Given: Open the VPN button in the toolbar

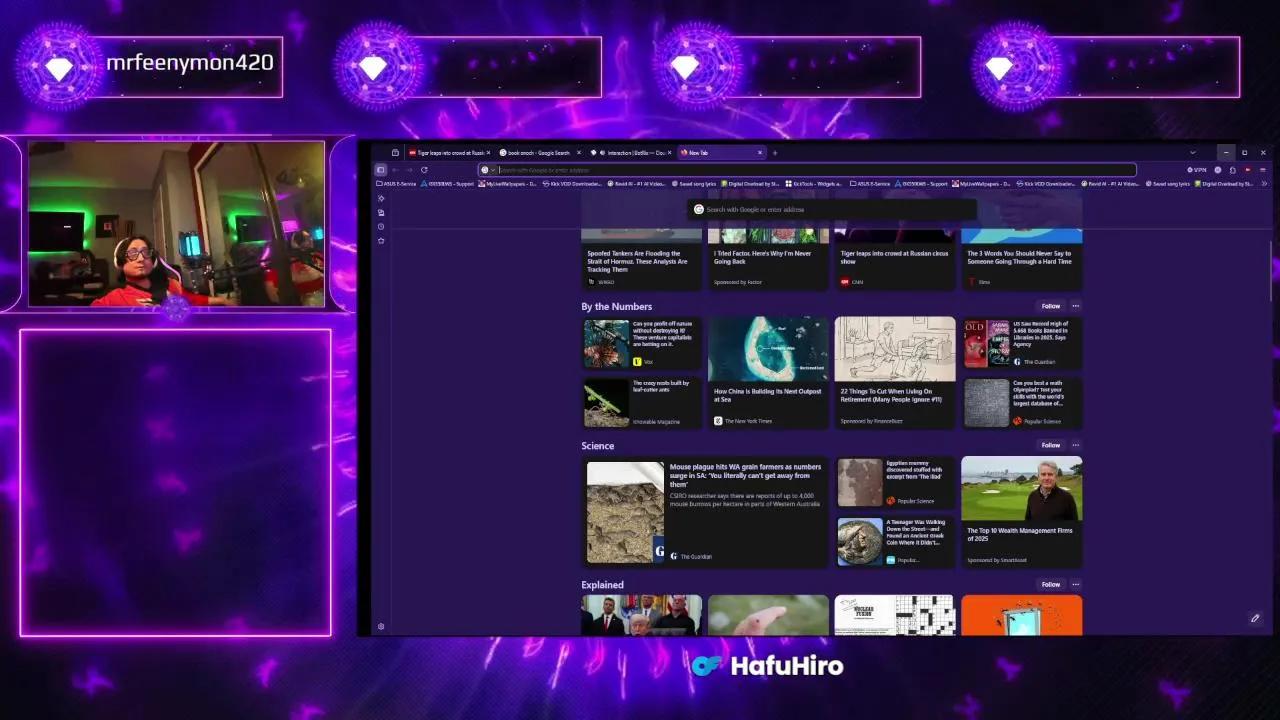Looking at the screenshot, I should click(x=1198, y=170).
